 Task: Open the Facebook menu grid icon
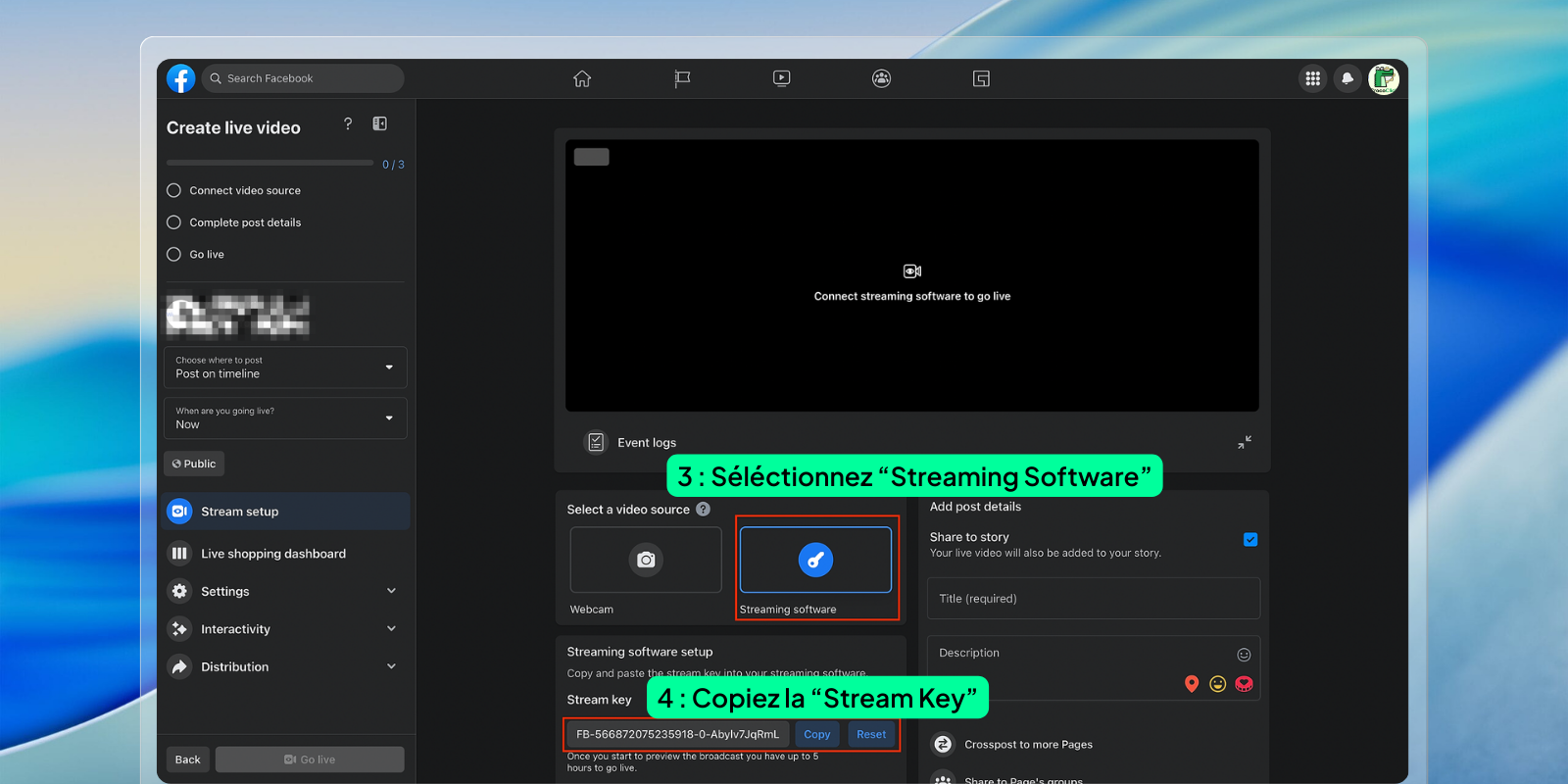(1313, 78)
